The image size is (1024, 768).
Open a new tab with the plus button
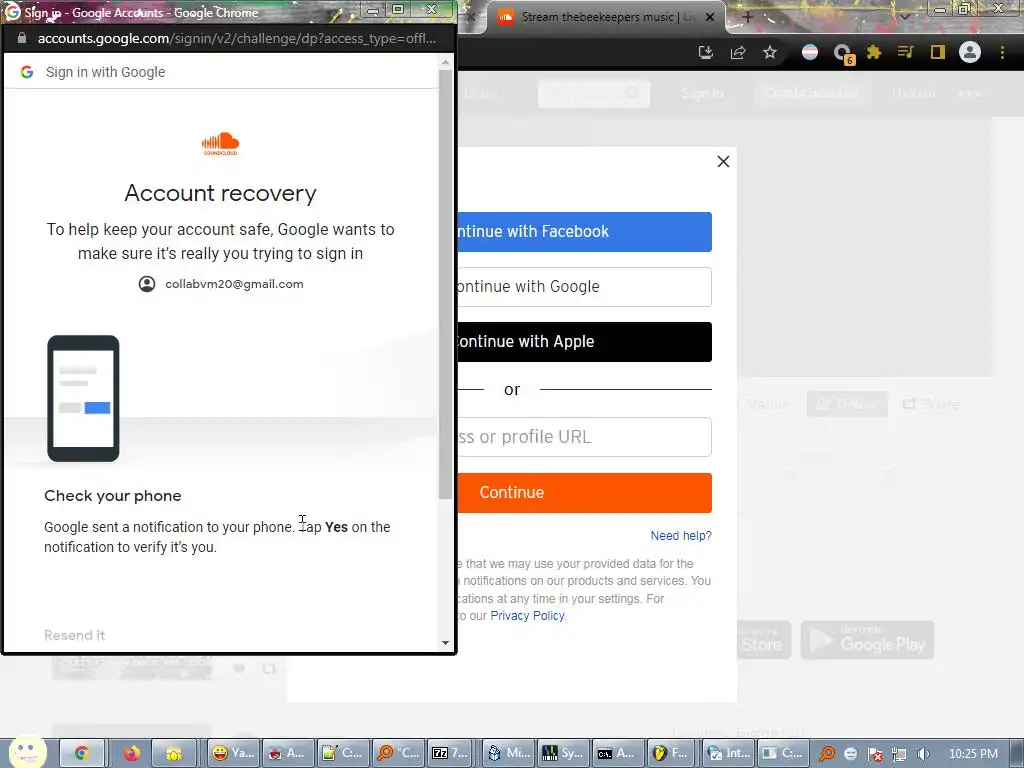[748, 17]
